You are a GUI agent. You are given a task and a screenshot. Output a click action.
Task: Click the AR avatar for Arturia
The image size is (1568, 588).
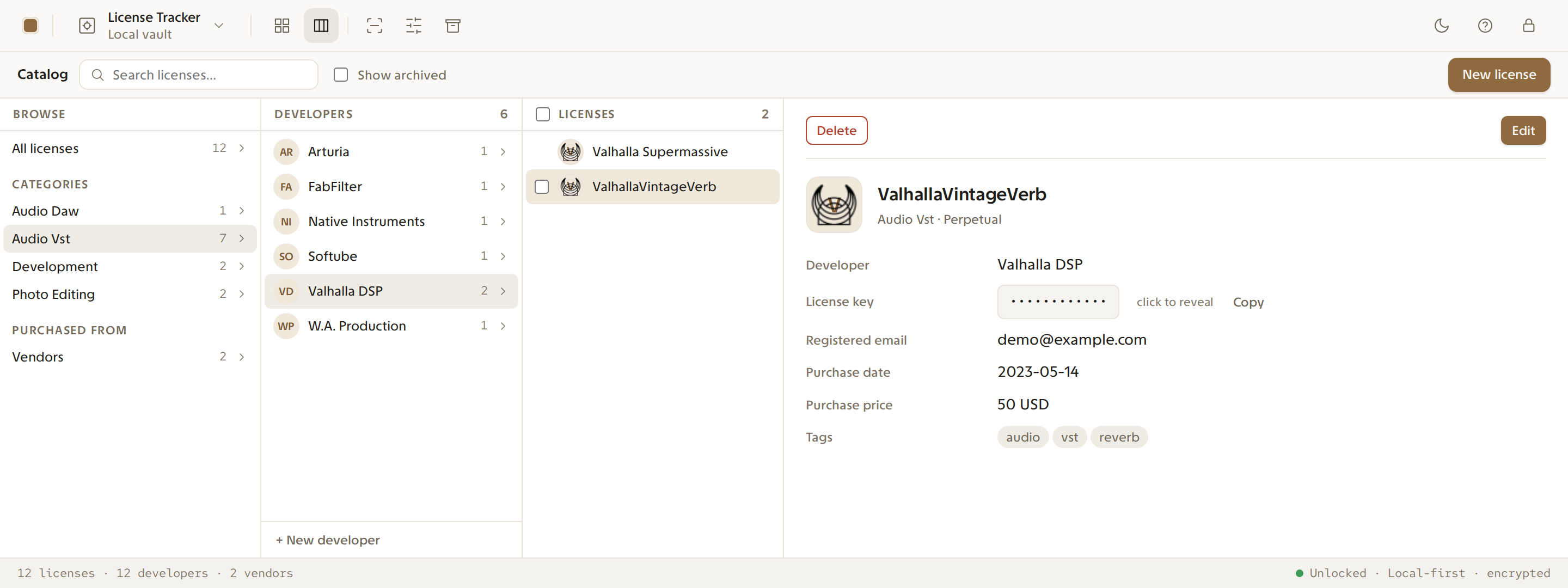286,151
